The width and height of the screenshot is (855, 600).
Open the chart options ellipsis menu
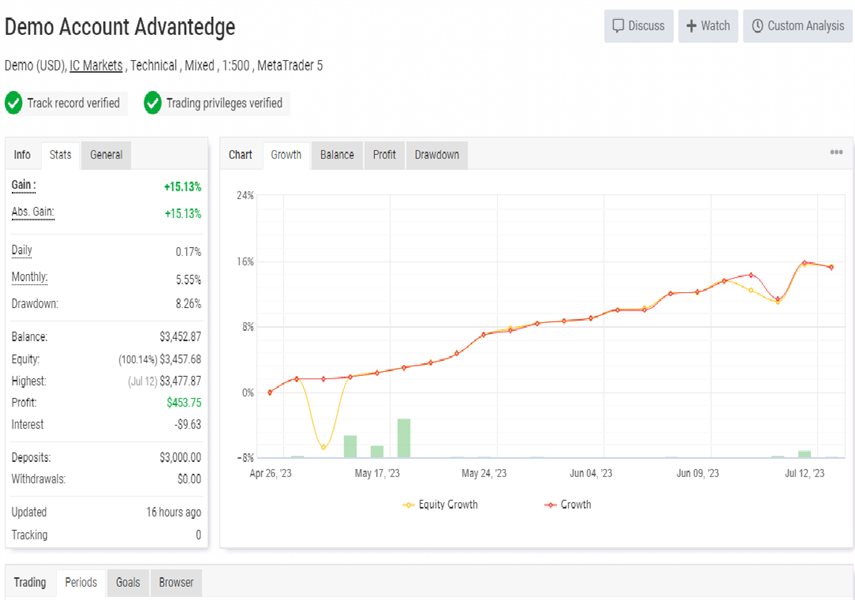point(836,153)
